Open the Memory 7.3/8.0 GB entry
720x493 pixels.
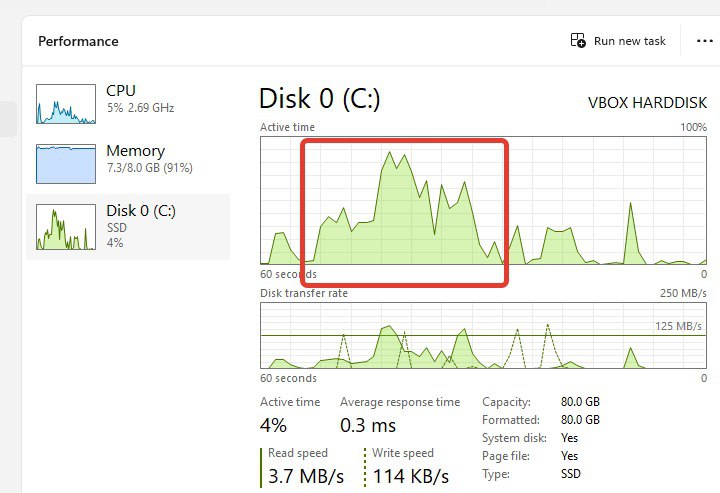click(x=128, y=164)
